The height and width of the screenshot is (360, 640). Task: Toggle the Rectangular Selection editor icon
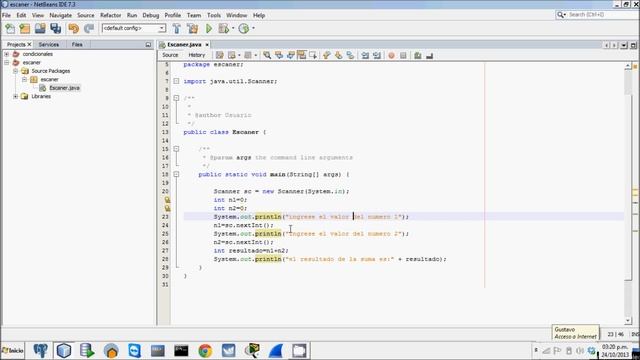tap(313, 55)
